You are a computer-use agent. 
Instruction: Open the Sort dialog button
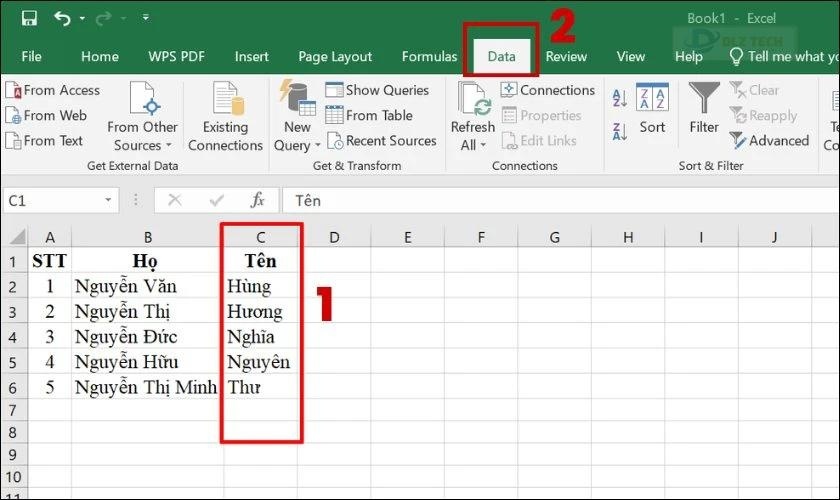(652, 109)
